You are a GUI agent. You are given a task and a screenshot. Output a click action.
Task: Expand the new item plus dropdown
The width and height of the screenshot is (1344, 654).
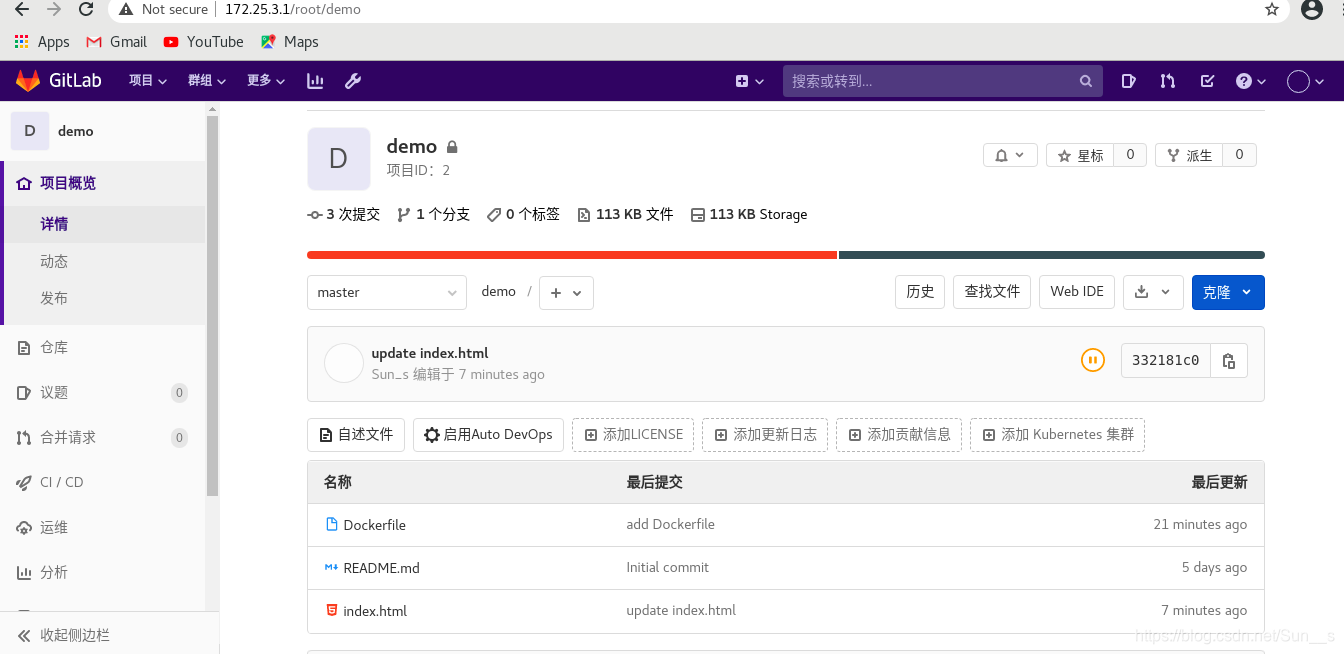click(x=750, y=81)
